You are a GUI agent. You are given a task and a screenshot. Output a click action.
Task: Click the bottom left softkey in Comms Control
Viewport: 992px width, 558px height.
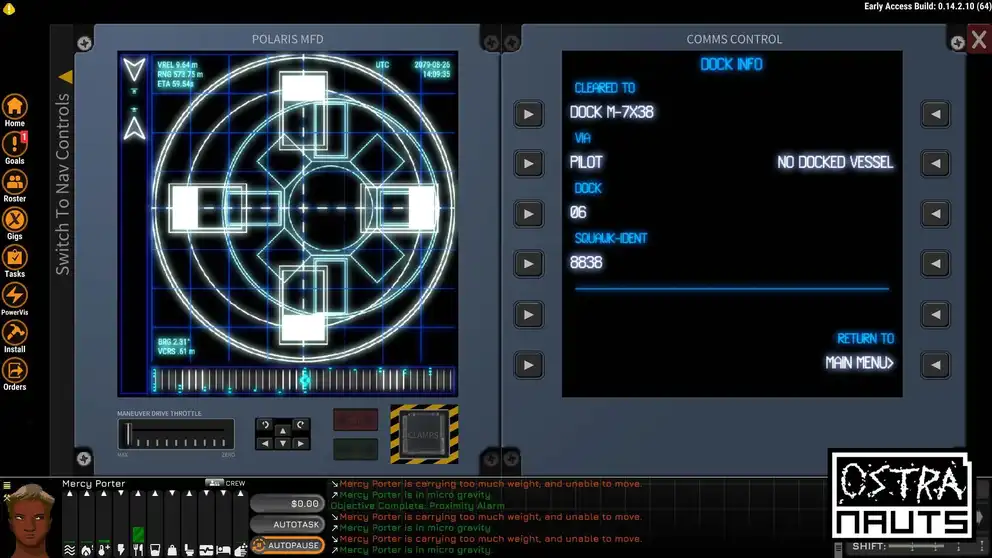tap(528, 365)
